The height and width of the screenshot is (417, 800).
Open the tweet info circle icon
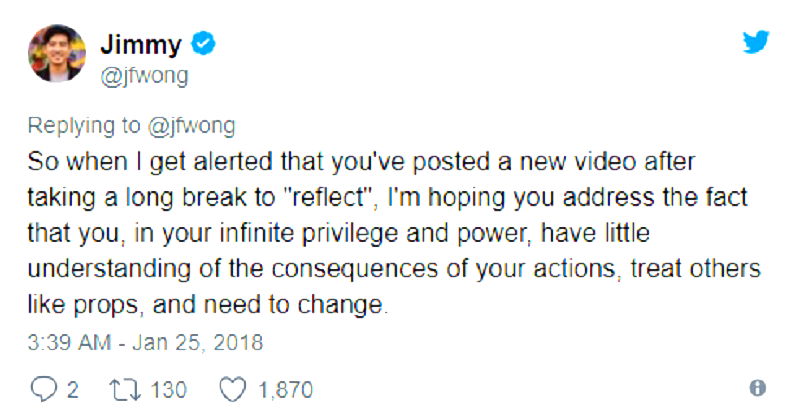tap(758, 388)
